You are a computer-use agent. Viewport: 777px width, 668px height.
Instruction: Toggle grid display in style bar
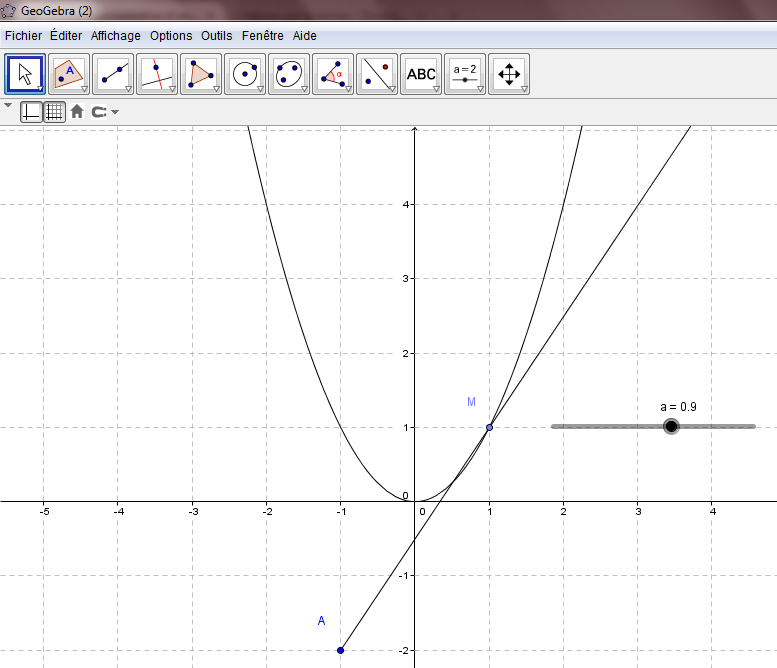(54, 112)
